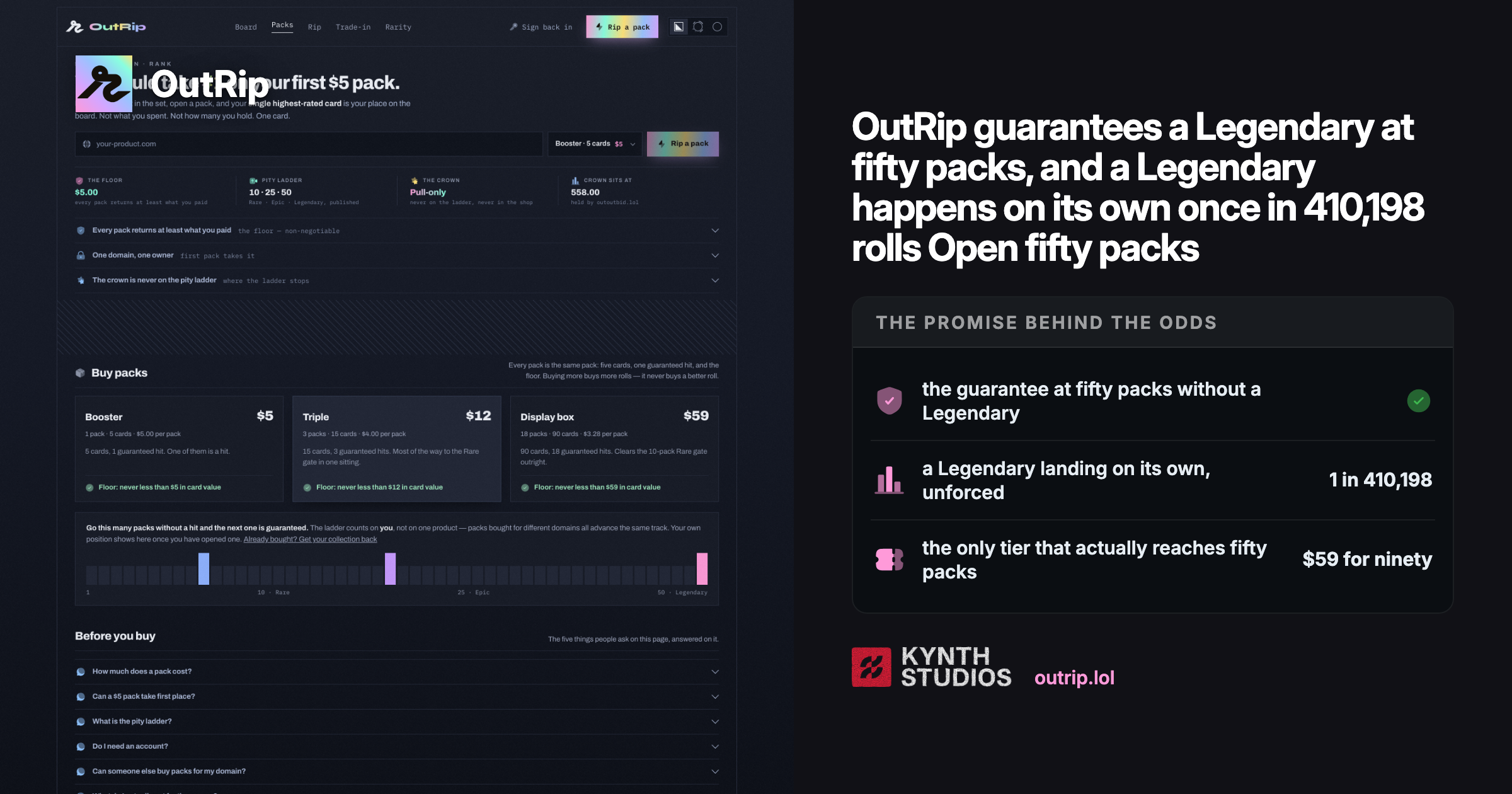This screenshot has height=794, width=1512.
Task: Click the '558.00' crown score
Action: pyautogui.click(x=585, y=192)
